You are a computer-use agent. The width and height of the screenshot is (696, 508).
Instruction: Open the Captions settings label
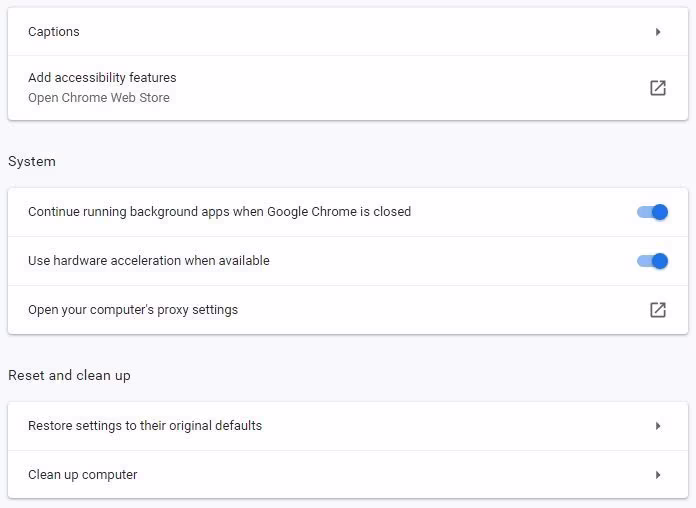(54, 32)
